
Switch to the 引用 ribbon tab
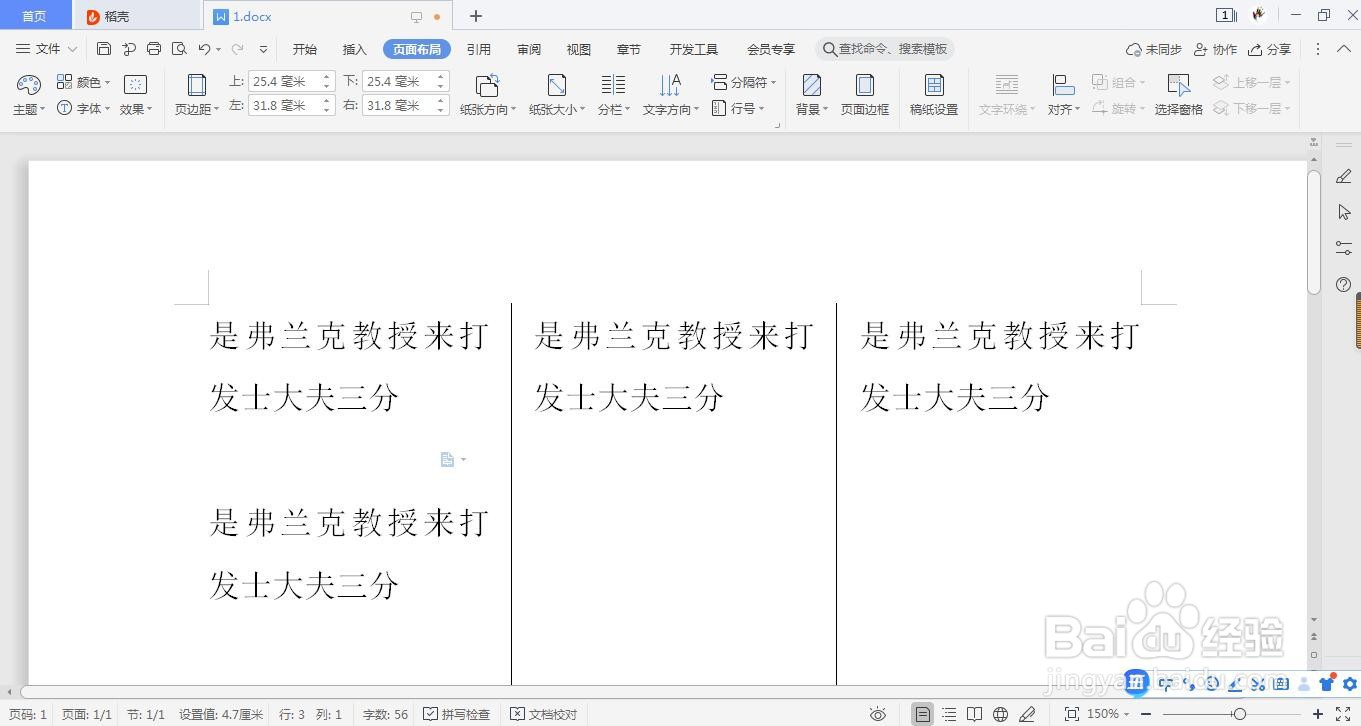tap(478, 49)
